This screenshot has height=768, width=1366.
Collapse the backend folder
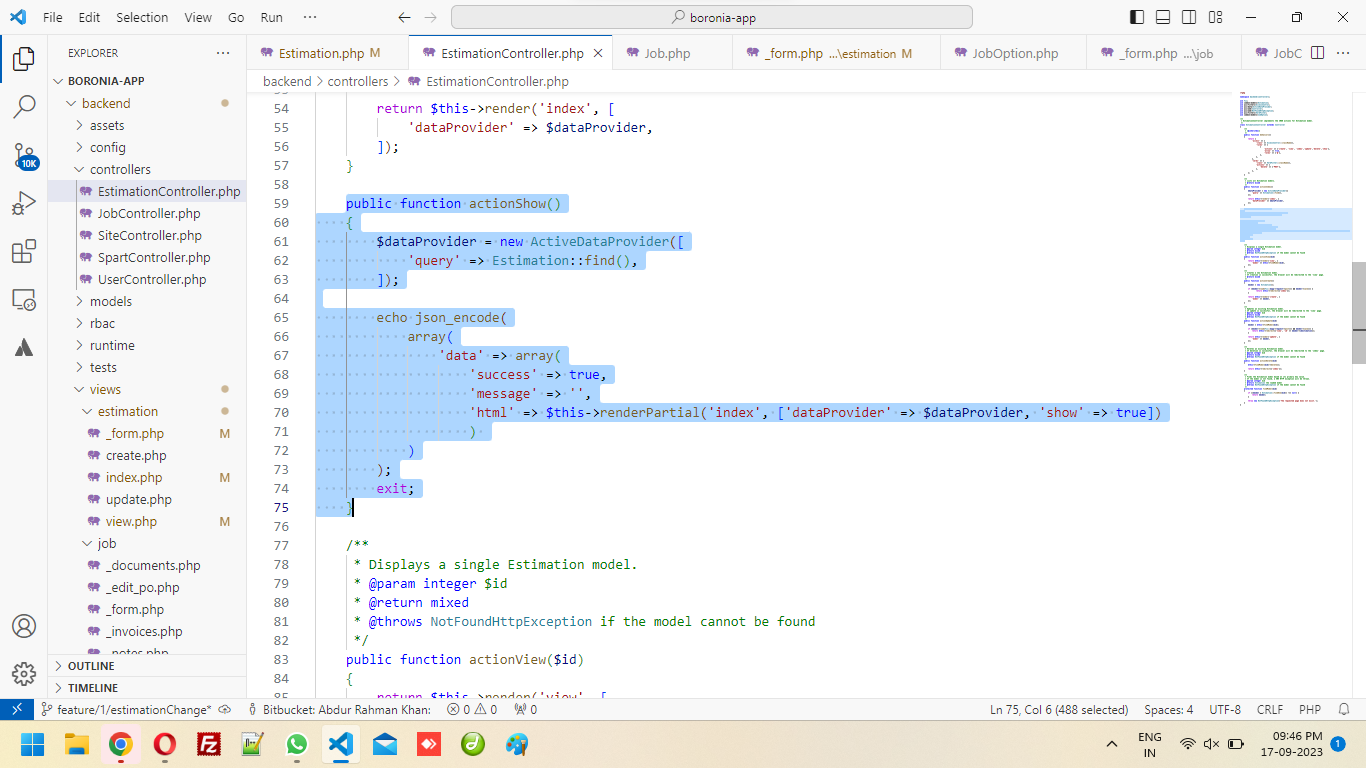[x=147, y=103]
